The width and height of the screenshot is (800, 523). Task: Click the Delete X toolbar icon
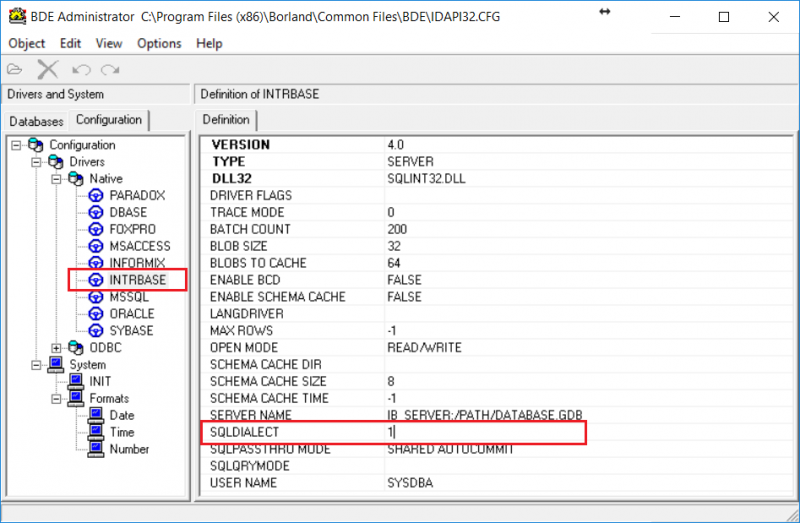pos(48,69)
